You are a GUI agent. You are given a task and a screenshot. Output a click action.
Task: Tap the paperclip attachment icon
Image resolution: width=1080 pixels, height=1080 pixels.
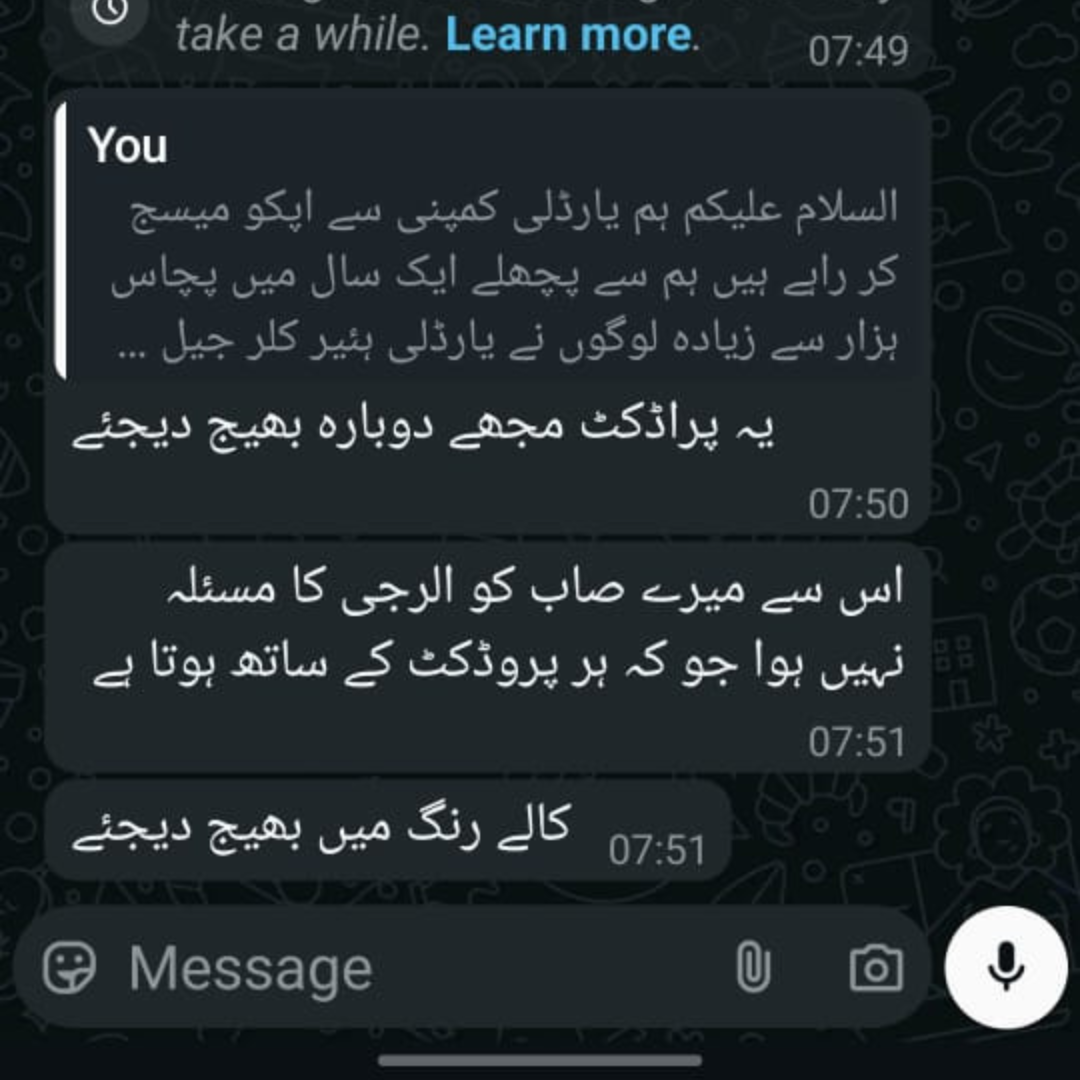(x=753, y=968)
